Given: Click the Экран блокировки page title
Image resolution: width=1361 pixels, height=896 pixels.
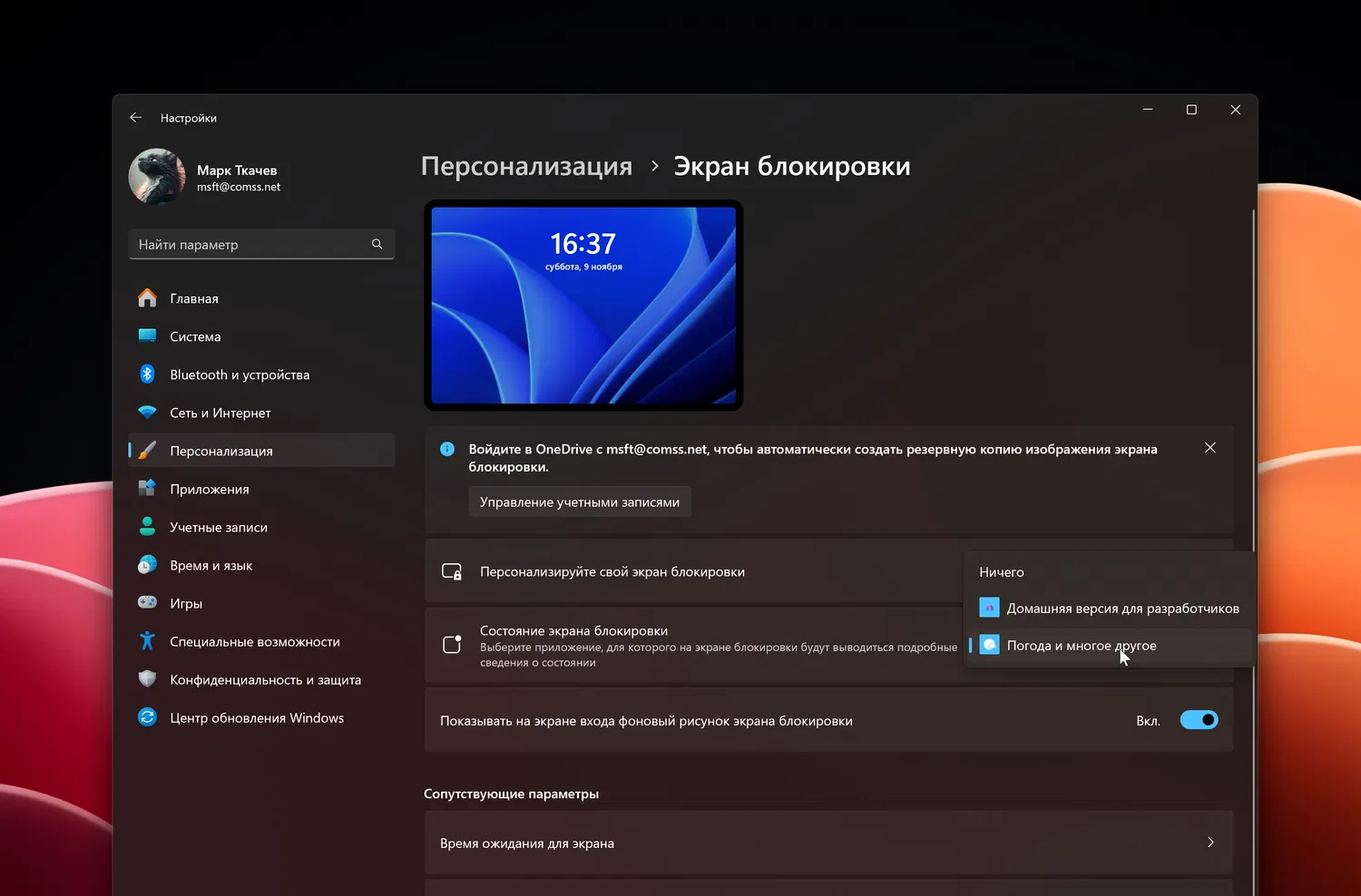Looking at the screenshot, I should pos(792,167).
